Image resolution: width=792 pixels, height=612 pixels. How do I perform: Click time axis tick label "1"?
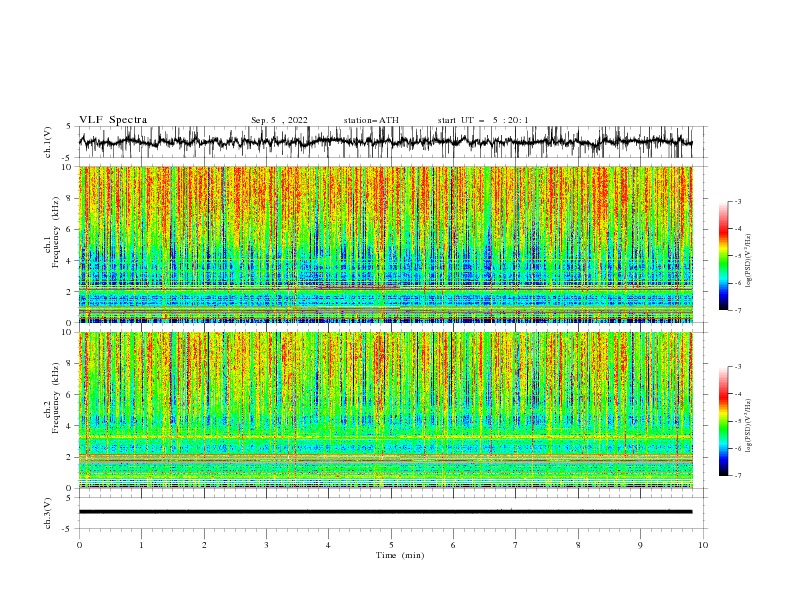point(142,545)
